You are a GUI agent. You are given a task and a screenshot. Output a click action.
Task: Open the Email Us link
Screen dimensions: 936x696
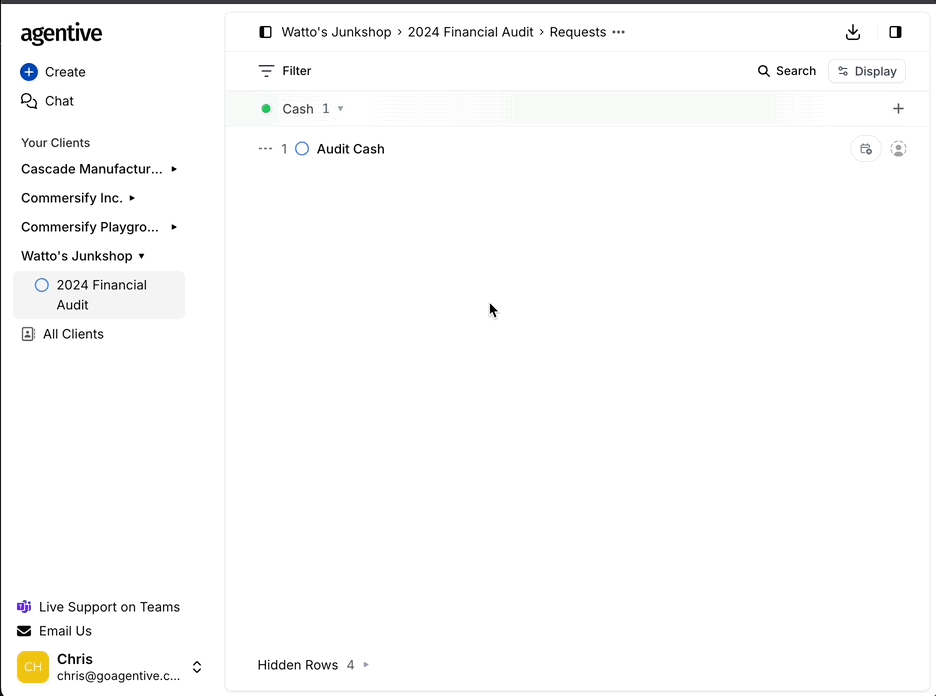click(x=65, y=631)
